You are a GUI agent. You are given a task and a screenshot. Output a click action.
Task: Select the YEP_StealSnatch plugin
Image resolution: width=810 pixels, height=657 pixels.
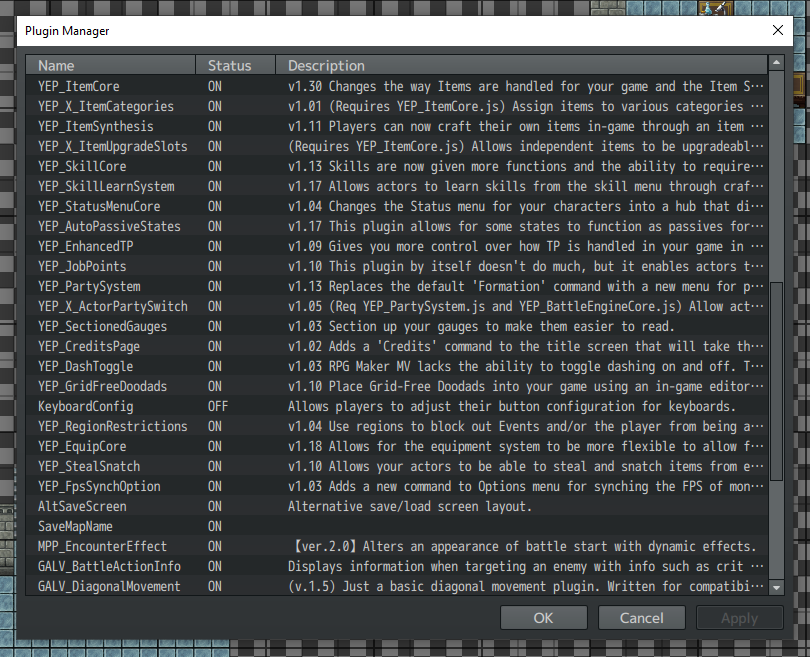click(397, 466)
